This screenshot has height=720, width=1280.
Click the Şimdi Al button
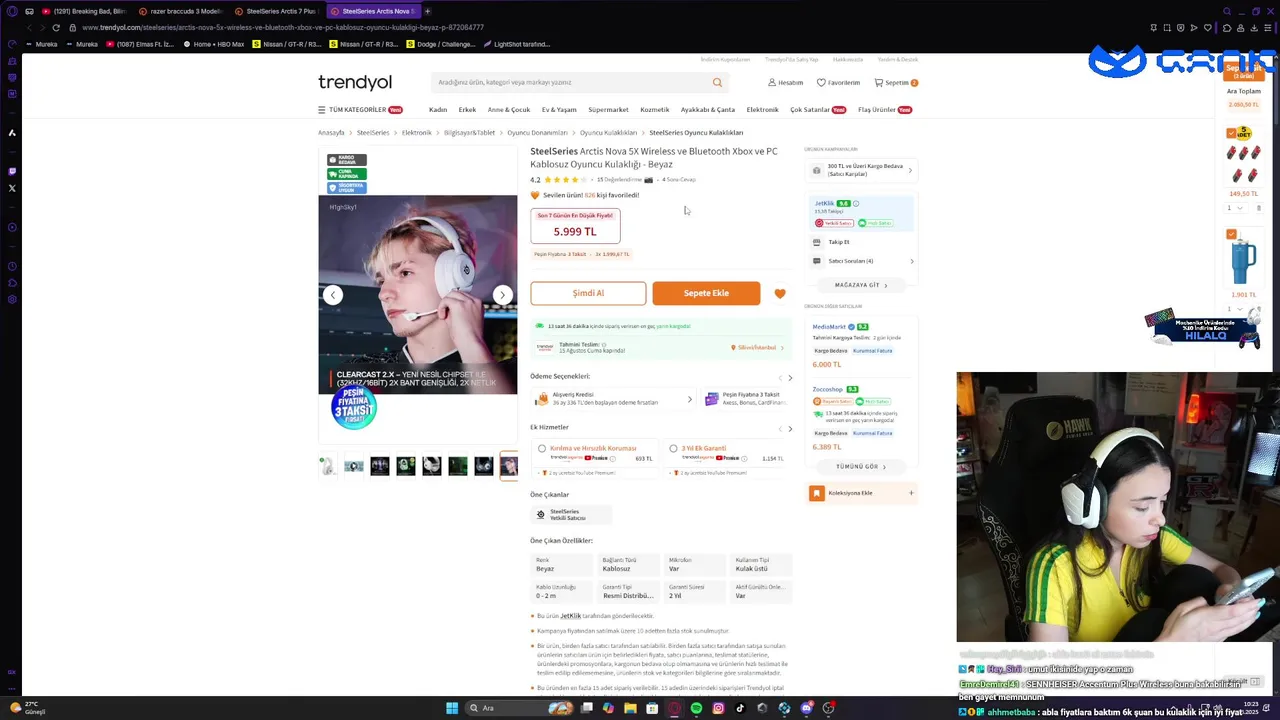[x=588, y=293]
